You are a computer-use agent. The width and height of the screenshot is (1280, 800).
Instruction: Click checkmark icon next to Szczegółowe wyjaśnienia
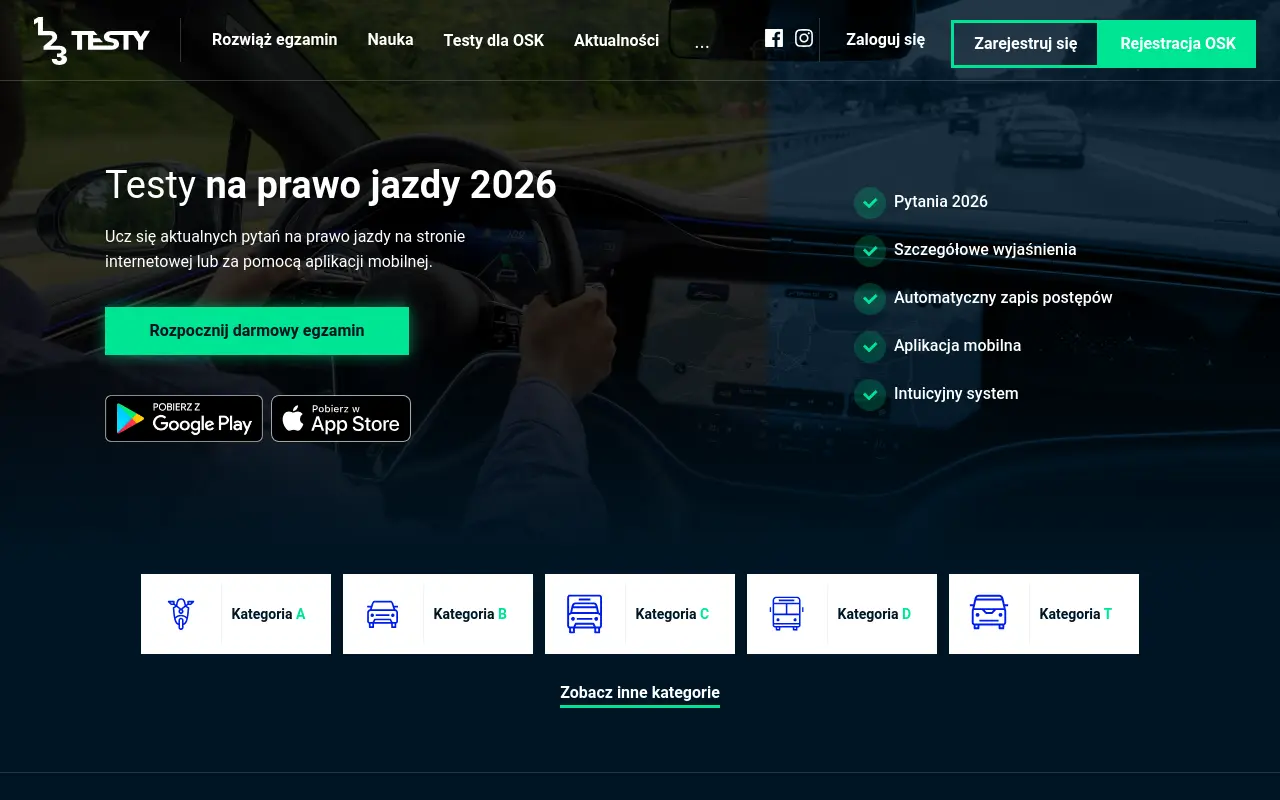pos(870,250)
